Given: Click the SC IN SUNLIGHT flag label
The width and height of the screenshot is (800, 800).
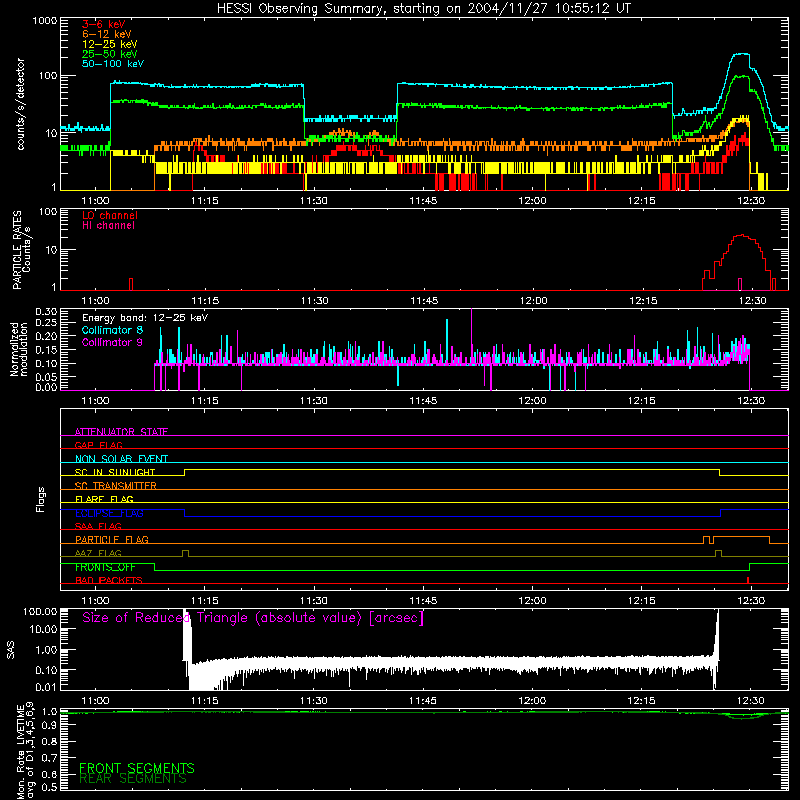Looking at the screenshot, I should [x=115, y=472].
